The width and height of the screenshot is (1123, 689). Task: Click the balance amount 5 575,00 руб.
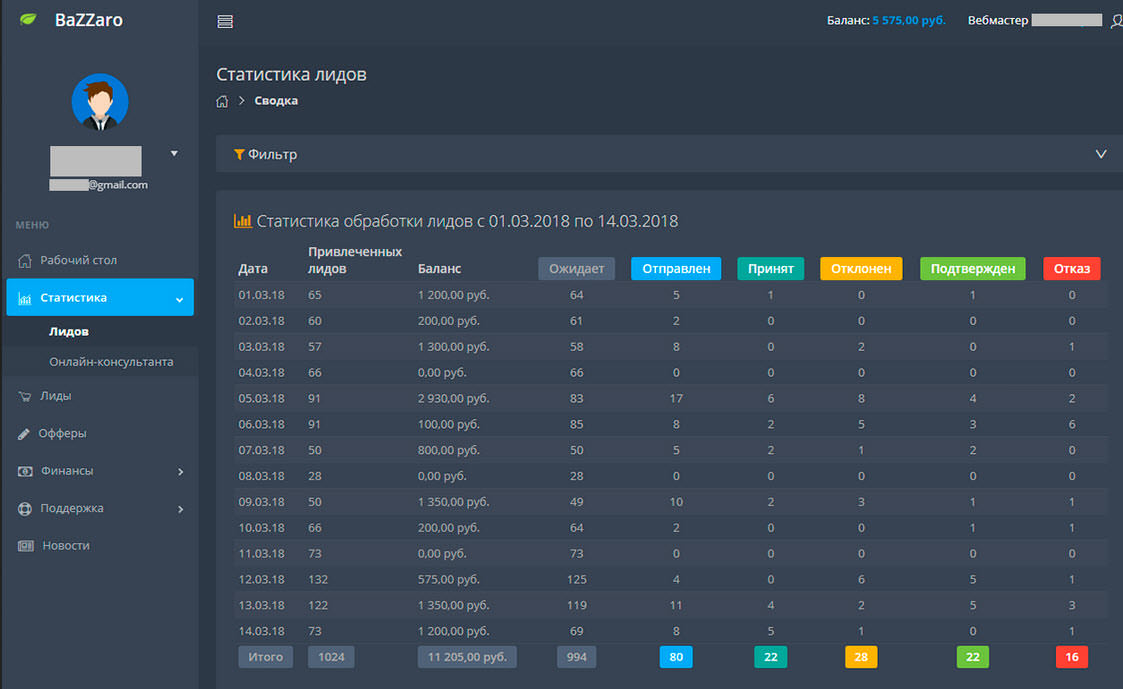(x=908, y=21)
